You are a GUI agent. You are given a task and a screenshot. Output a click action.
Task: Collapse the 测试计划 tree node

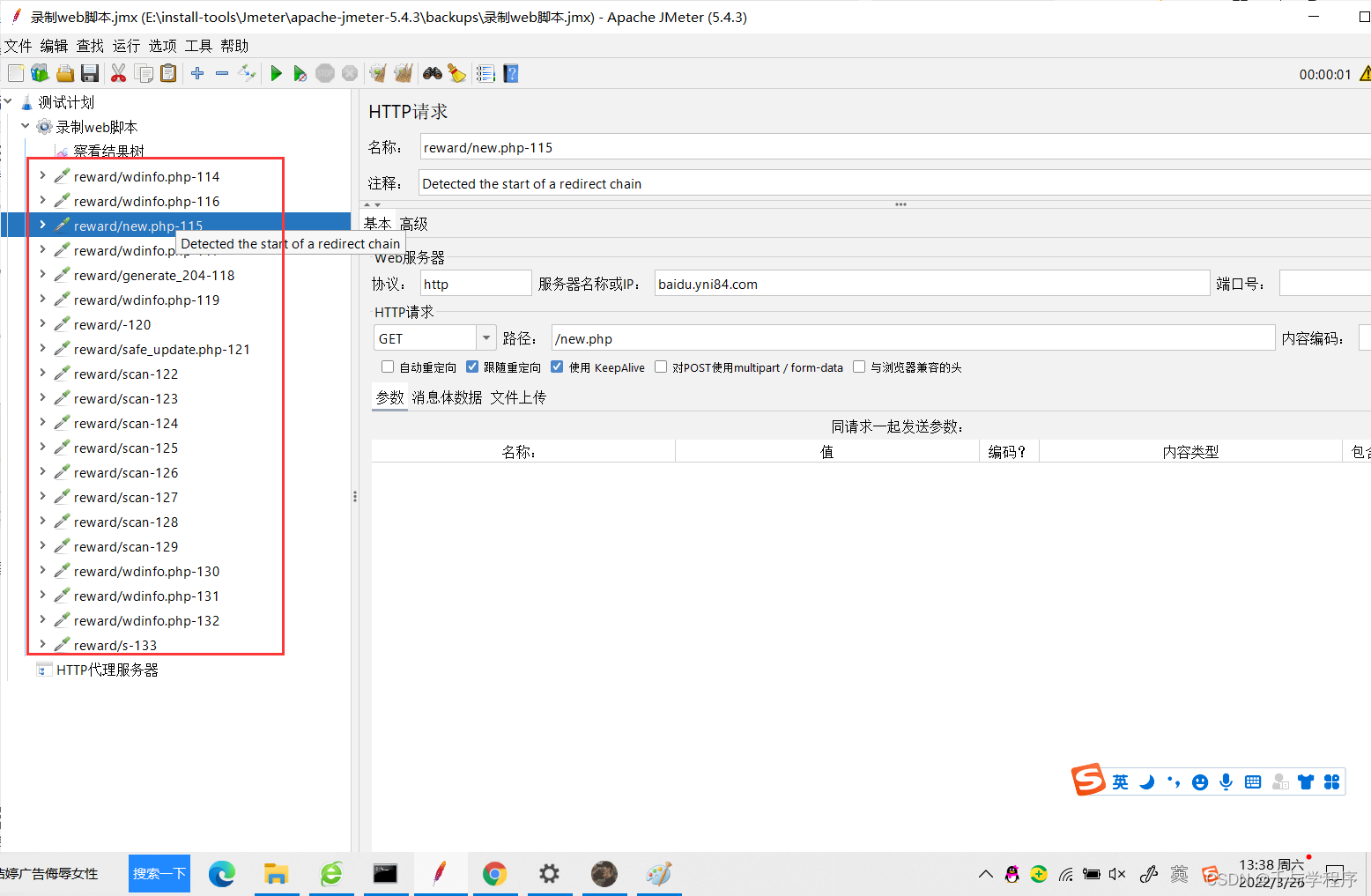[8, 101]
